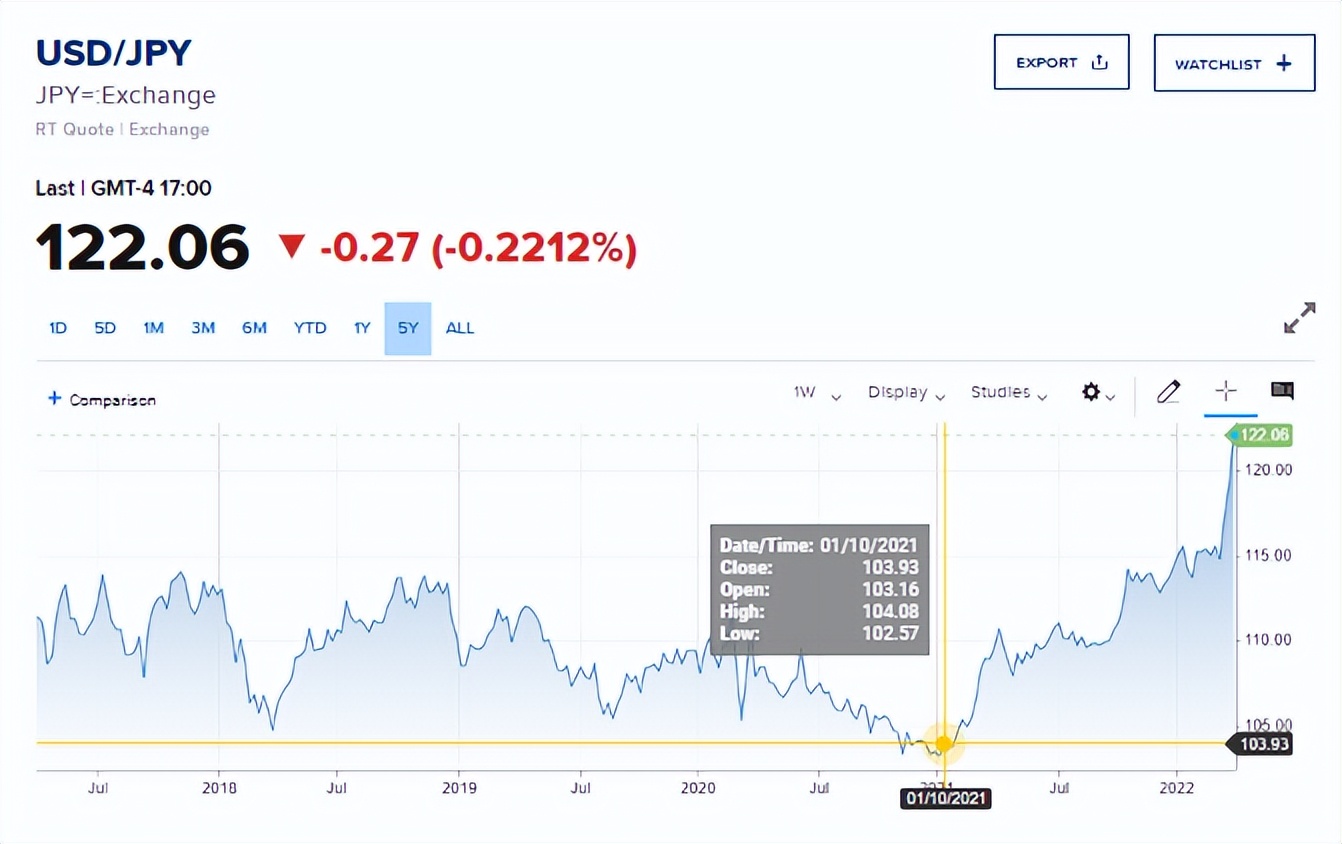Expand the Display dropdown
The height and width of the screenshot is (844, 1342).
pos(906,393)
